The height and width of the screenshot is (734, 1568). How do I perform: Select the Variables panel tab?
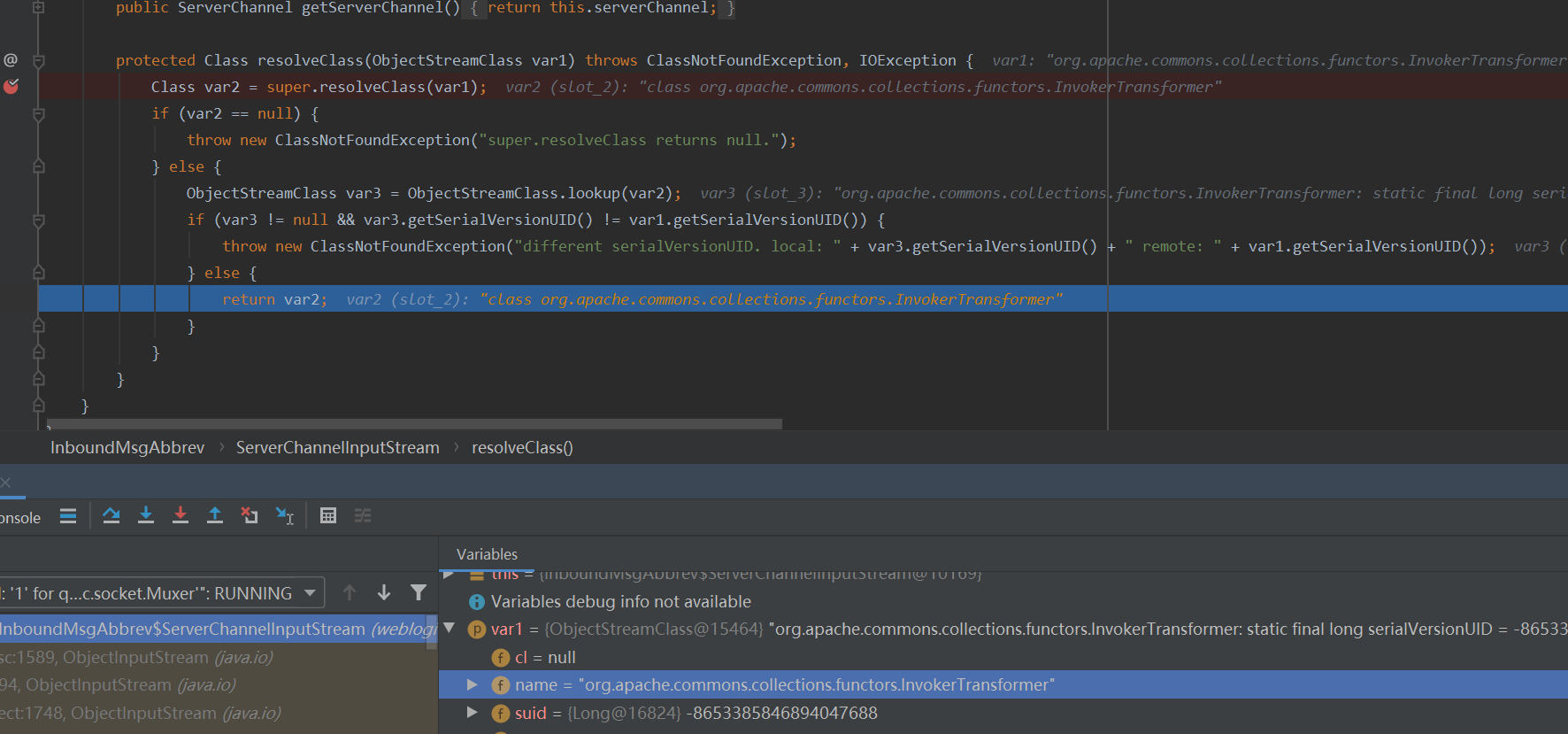pyautogui.click(x=487, y=554)
